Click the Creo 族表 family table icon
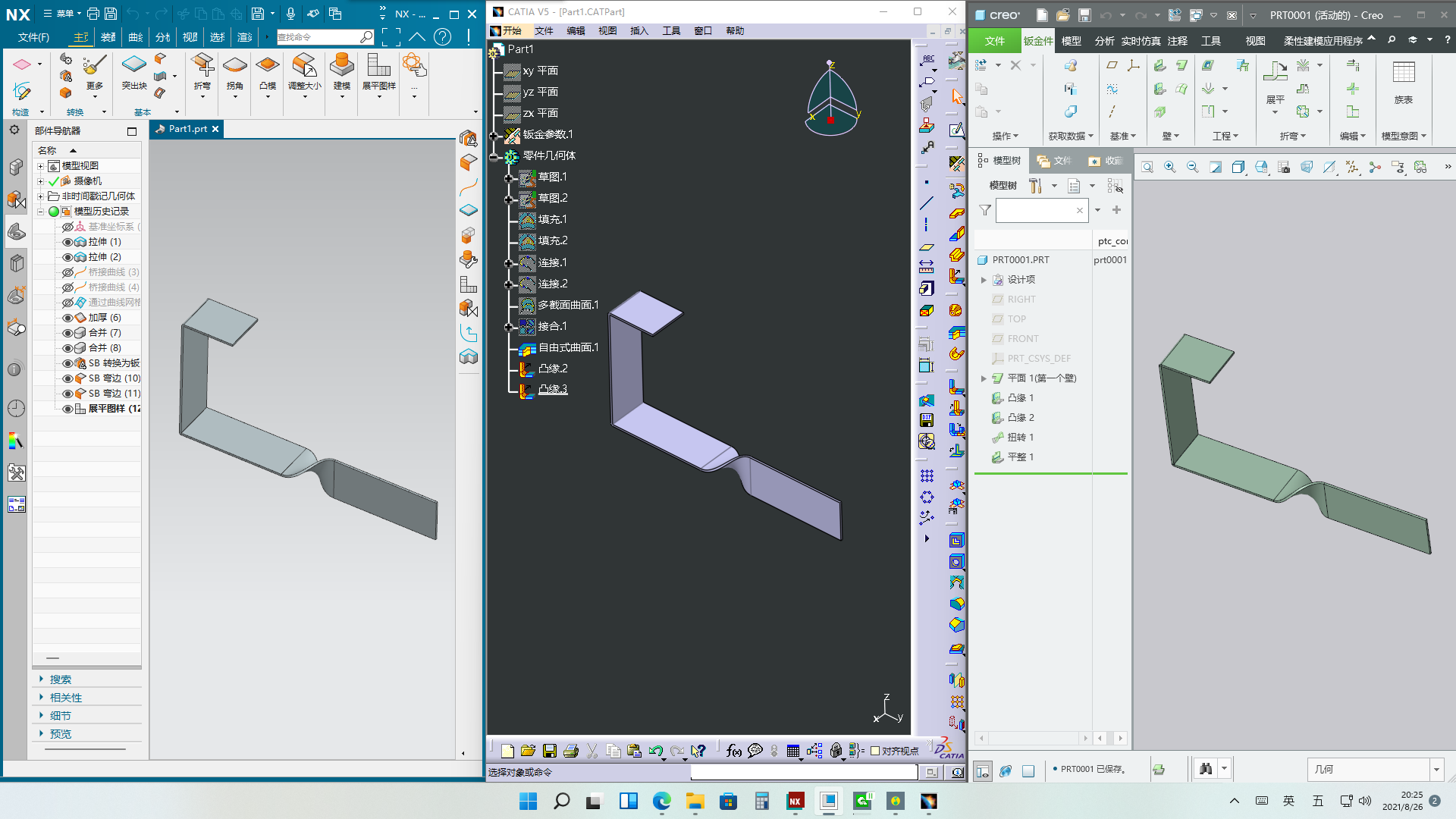Screen dimensions: 1456x819 [x=1403, y=74]
